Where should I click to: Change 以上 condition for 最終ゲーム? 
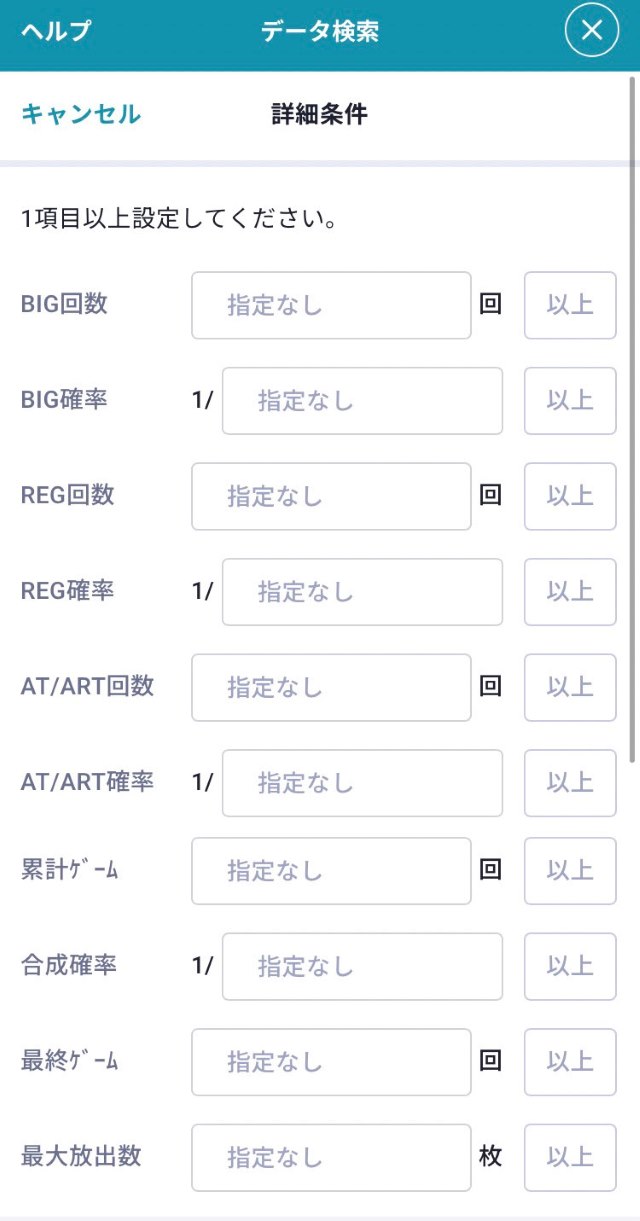570,1062
